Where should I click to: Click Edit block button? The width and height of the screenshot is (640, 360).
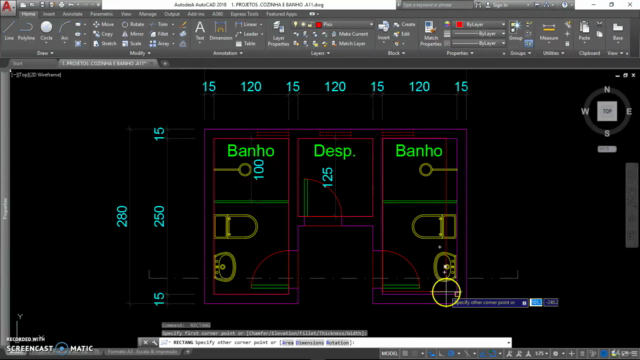click(x=402, y=34)
